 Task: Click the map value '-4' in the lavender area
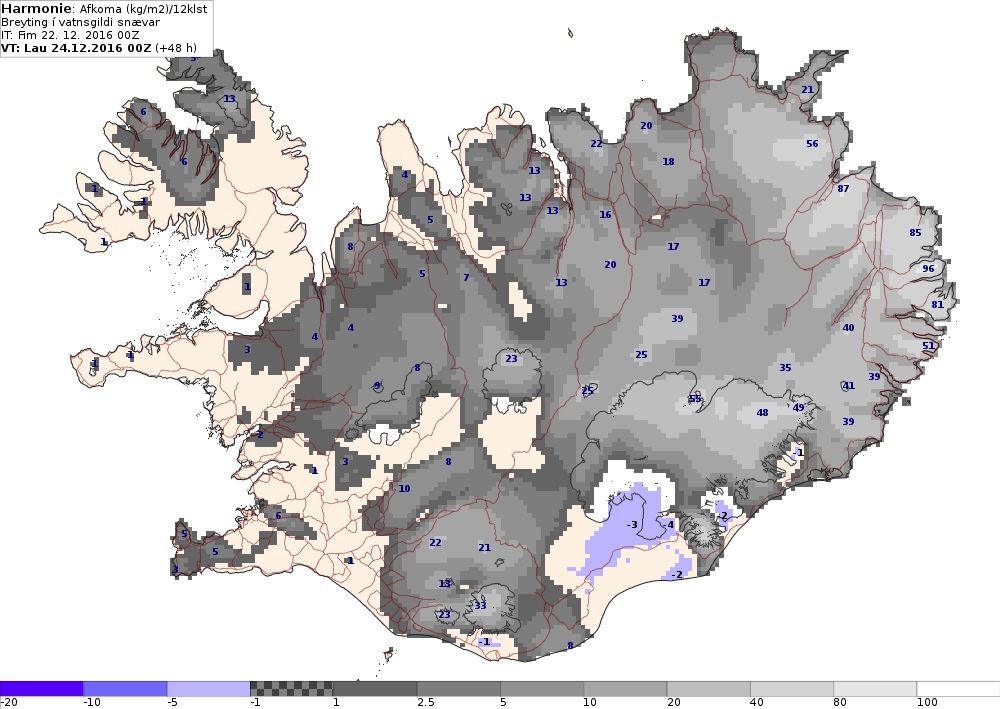[x=668, y=524]
